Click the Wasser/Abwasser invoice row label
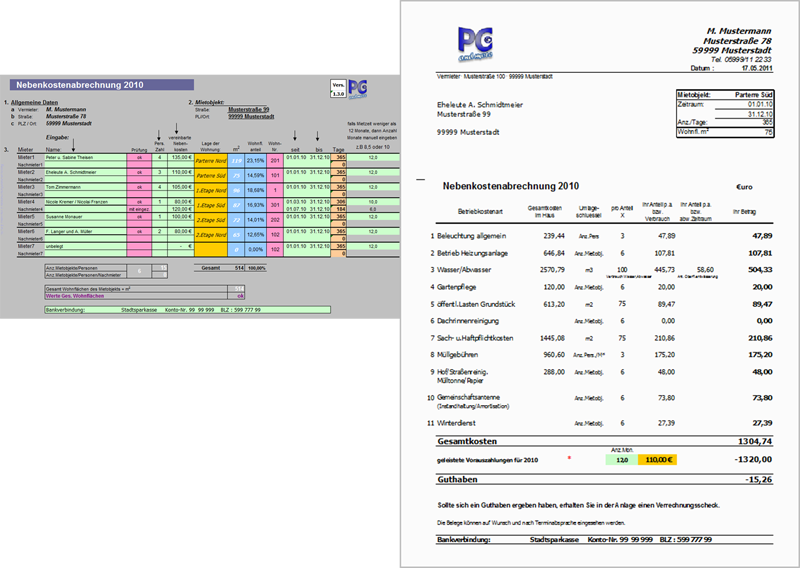The image size is (800, 568). (464, 270)
